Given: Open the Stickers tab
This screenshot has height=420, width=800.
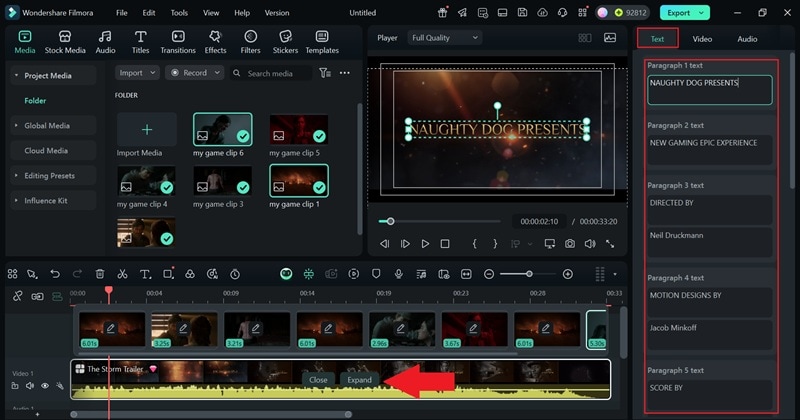Looking at the screenshot, I should 285,42.
